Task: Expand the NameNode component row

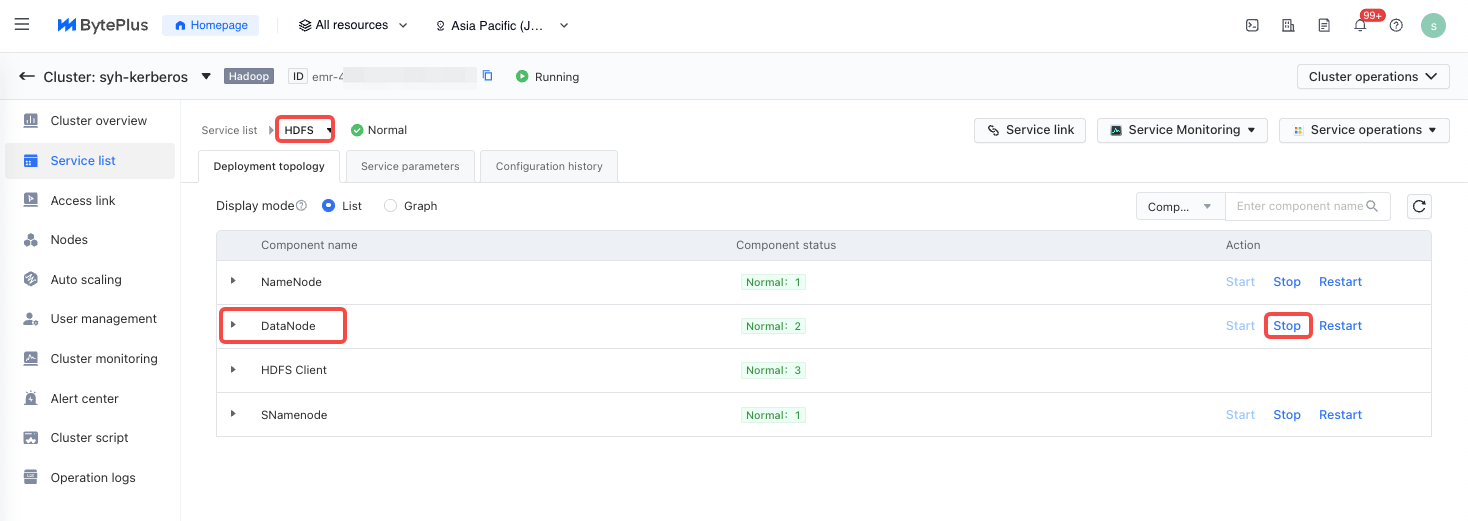Action: pos(233,281)
